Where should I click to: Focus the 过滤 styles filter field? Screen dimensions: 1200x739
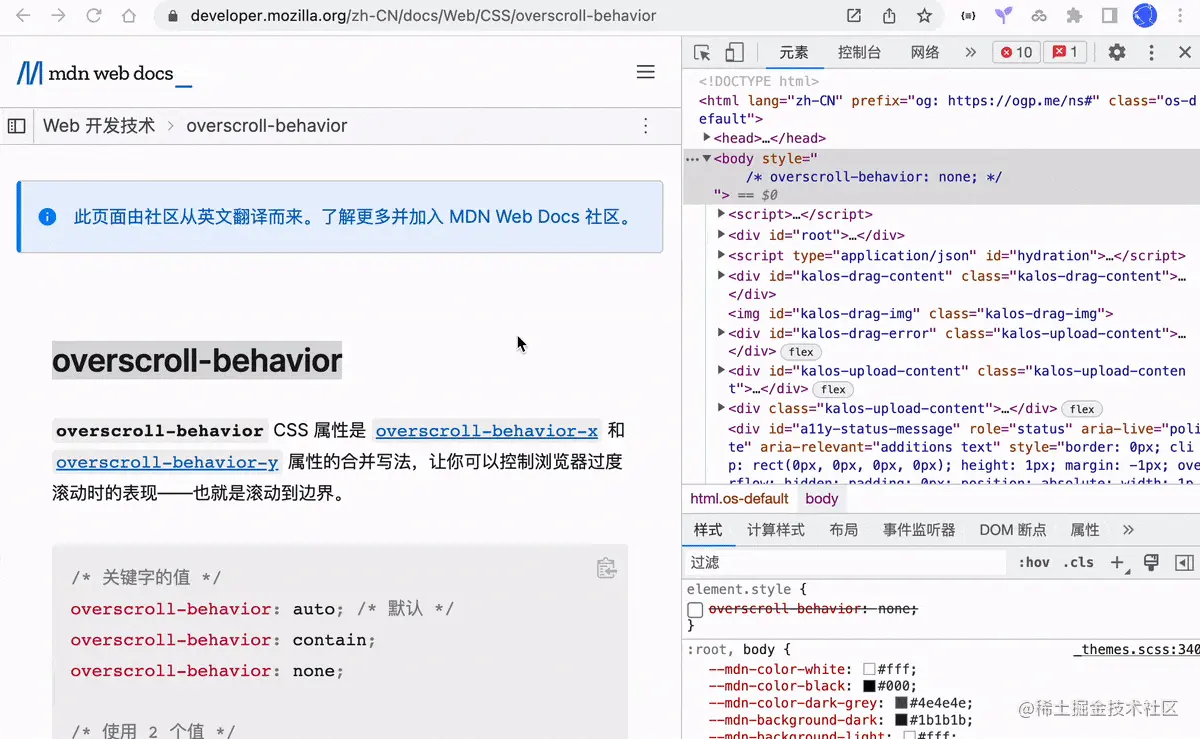(x=845, y=563)
